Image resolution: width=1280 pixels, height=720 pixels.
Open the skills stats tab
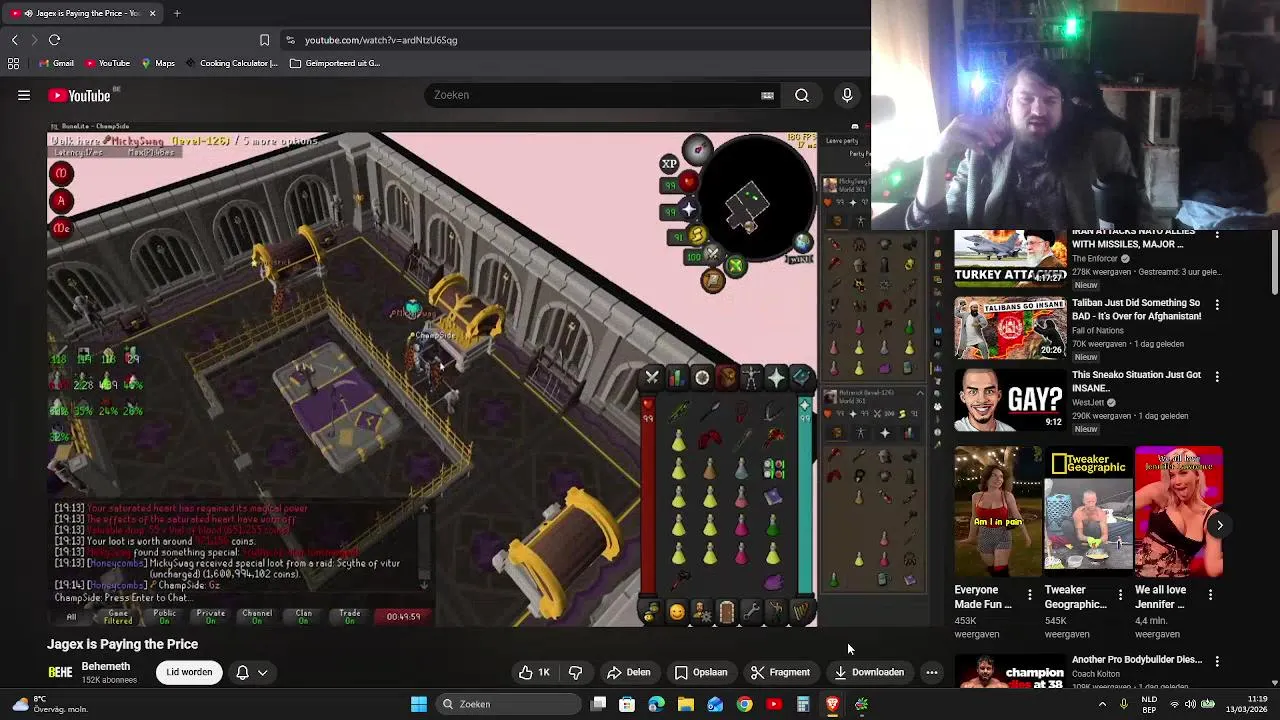pos(677,377)
